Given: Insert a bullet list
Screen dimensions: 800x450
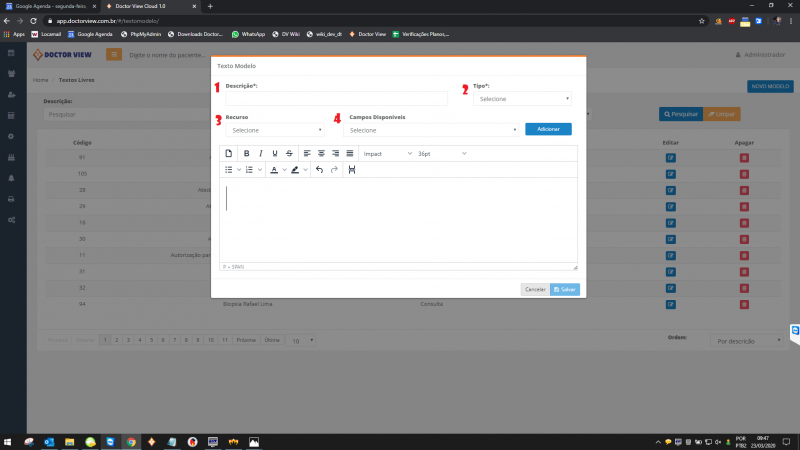Looking at the screenshot, I should click(x=229, y=170).
